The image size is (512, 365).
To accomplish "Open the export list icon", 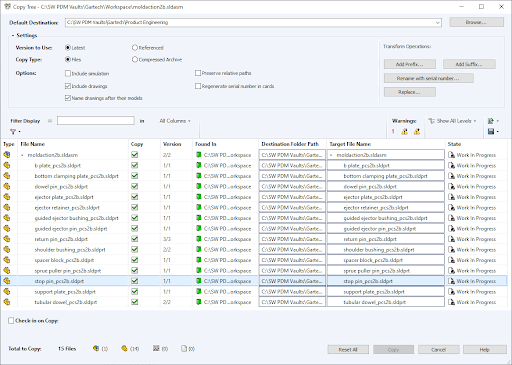I will tap(491, 121).
